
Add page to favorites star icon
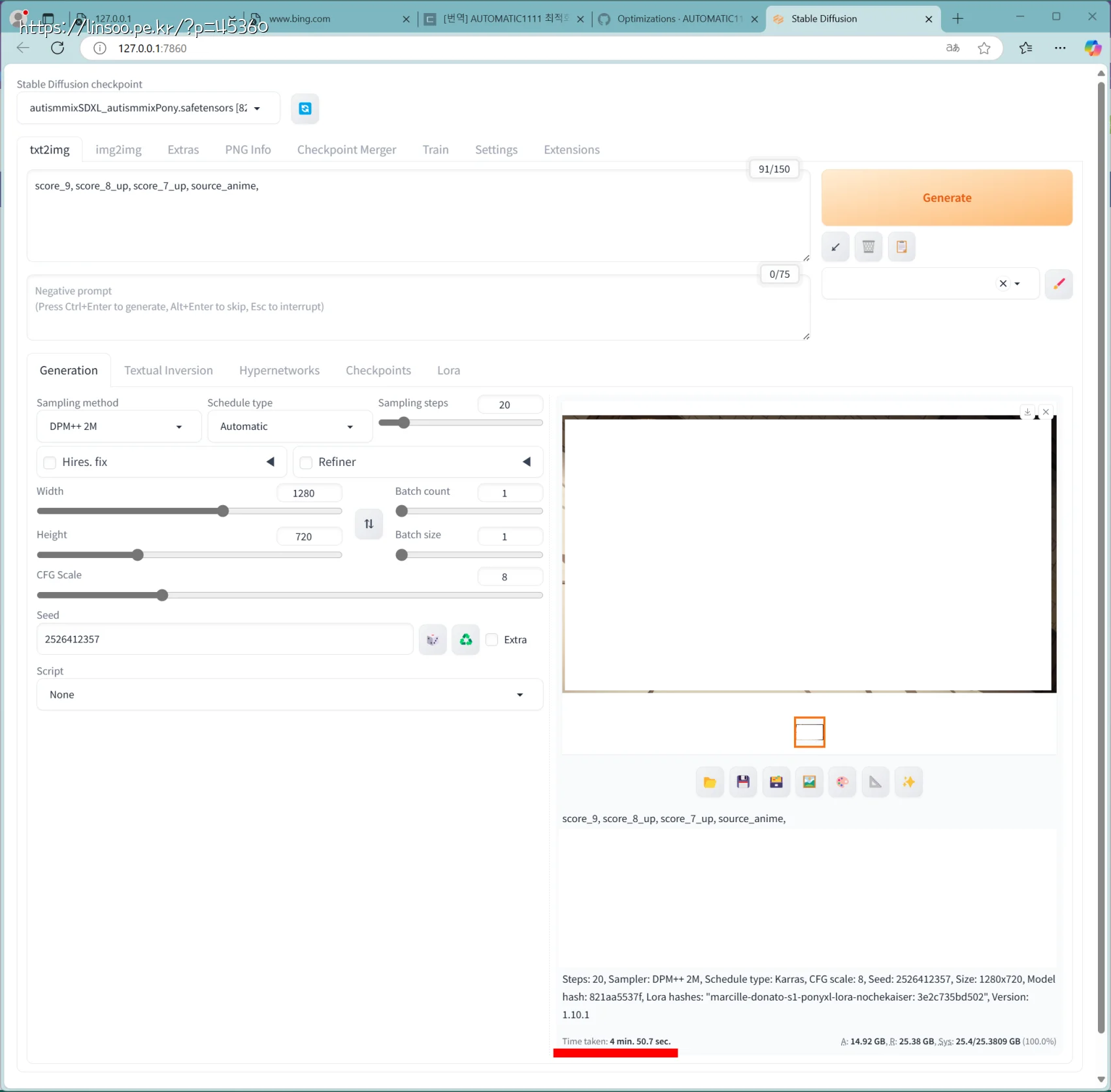pyautogui.click(x=984, y=48)
